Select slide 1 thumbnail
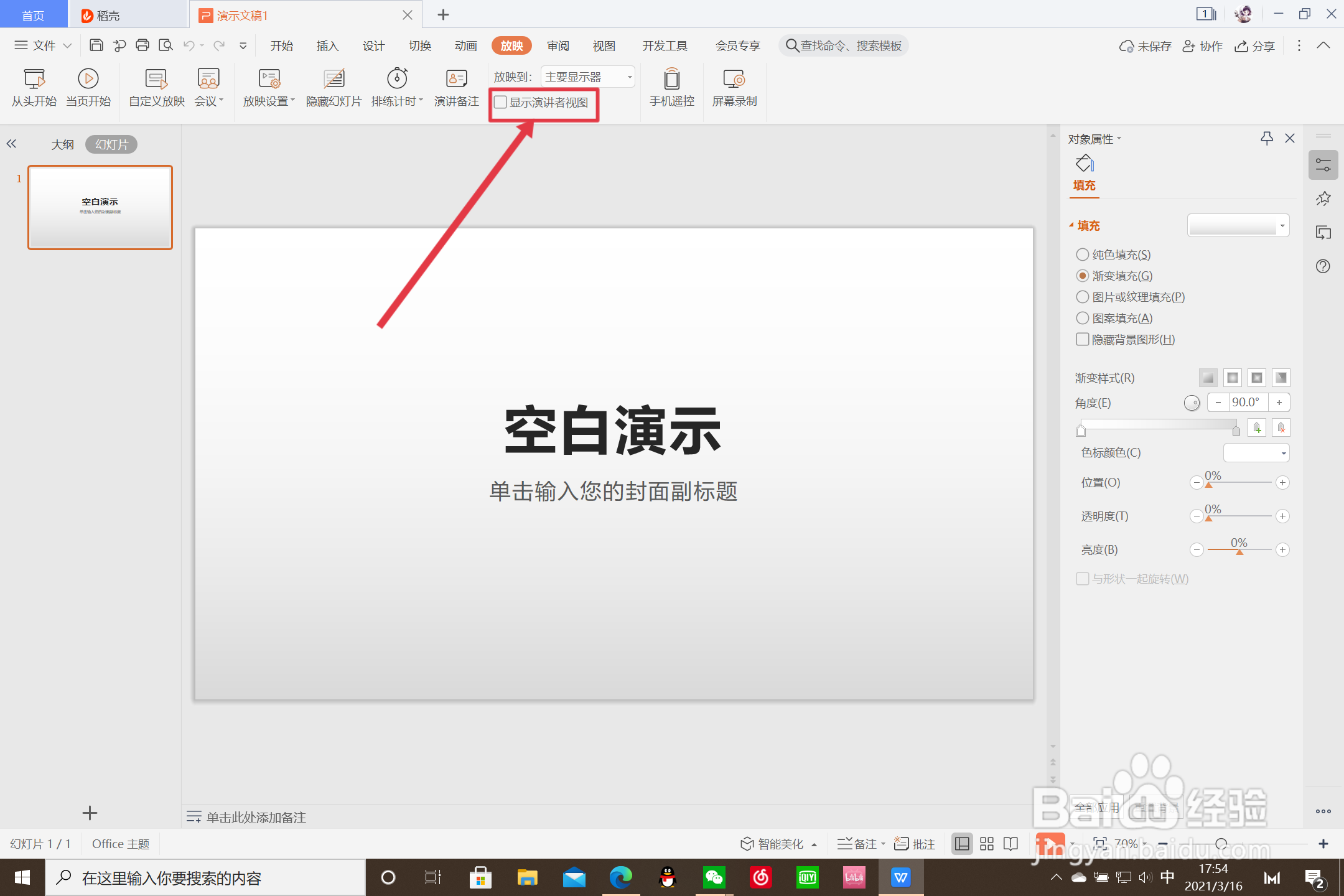The image size is (1344, 896). [100, 207]
